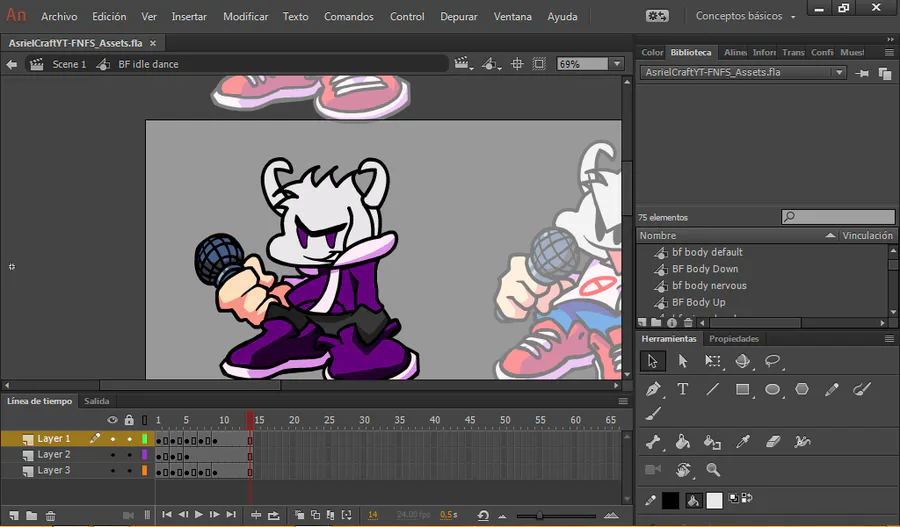
Task: Select the Zoom magnifier tool
Action: 713,470
